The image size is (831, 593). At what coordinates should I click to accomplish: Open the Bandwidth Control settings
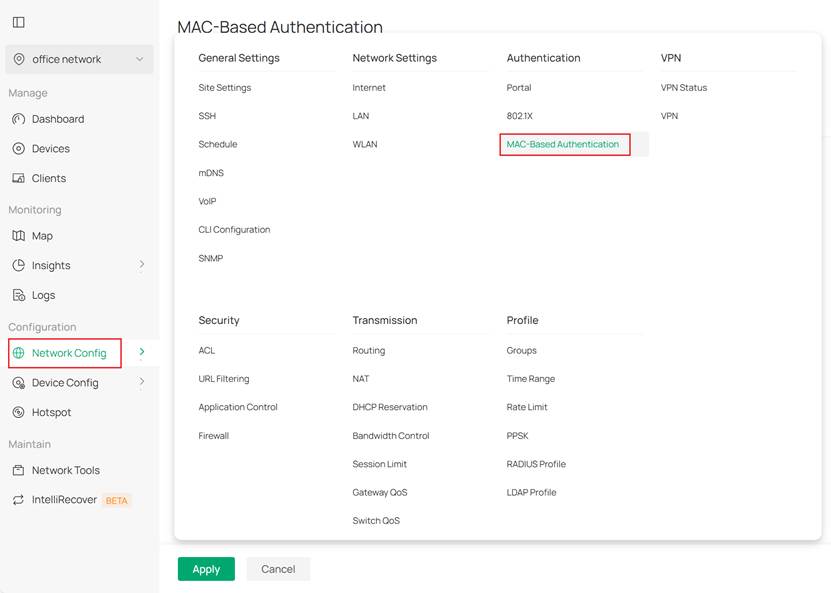pyautogui.click(x=390, y=435)
